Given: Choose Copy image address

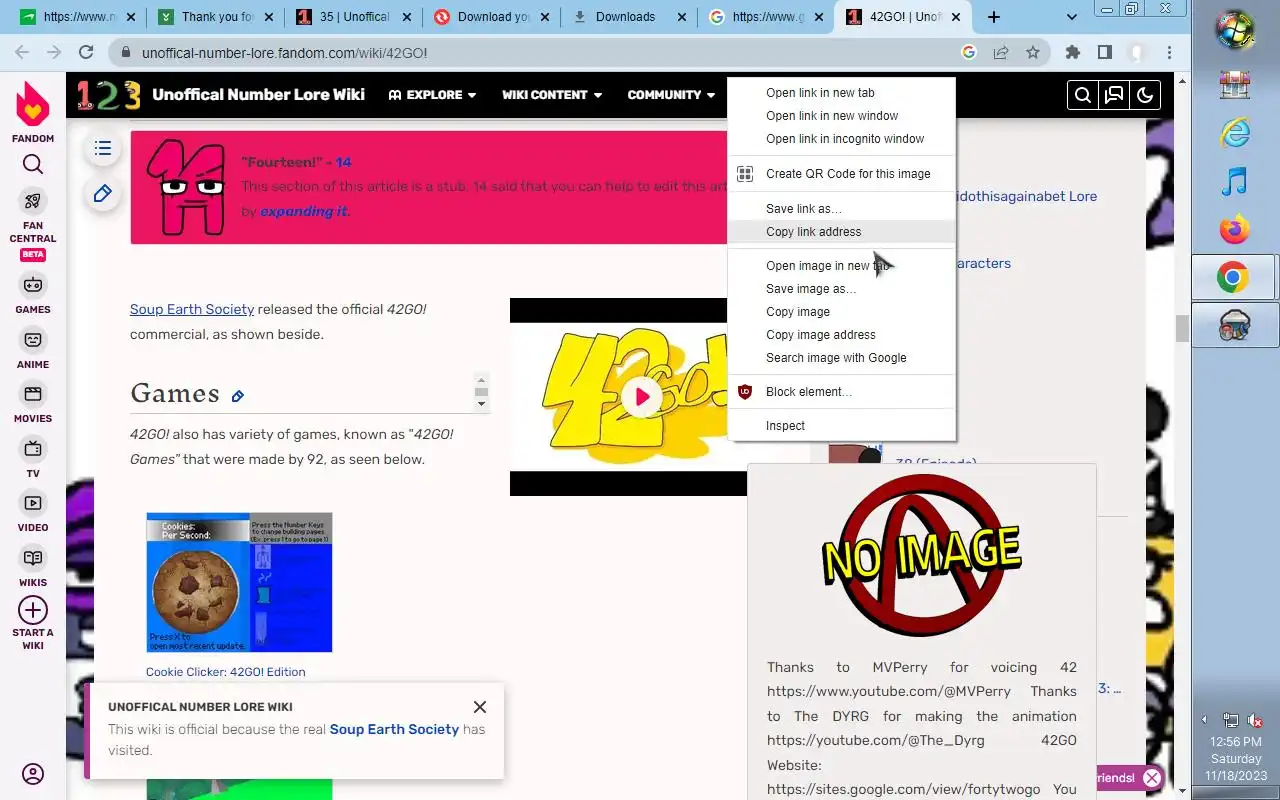Looking at the screenshot, I should coord(842,335).
